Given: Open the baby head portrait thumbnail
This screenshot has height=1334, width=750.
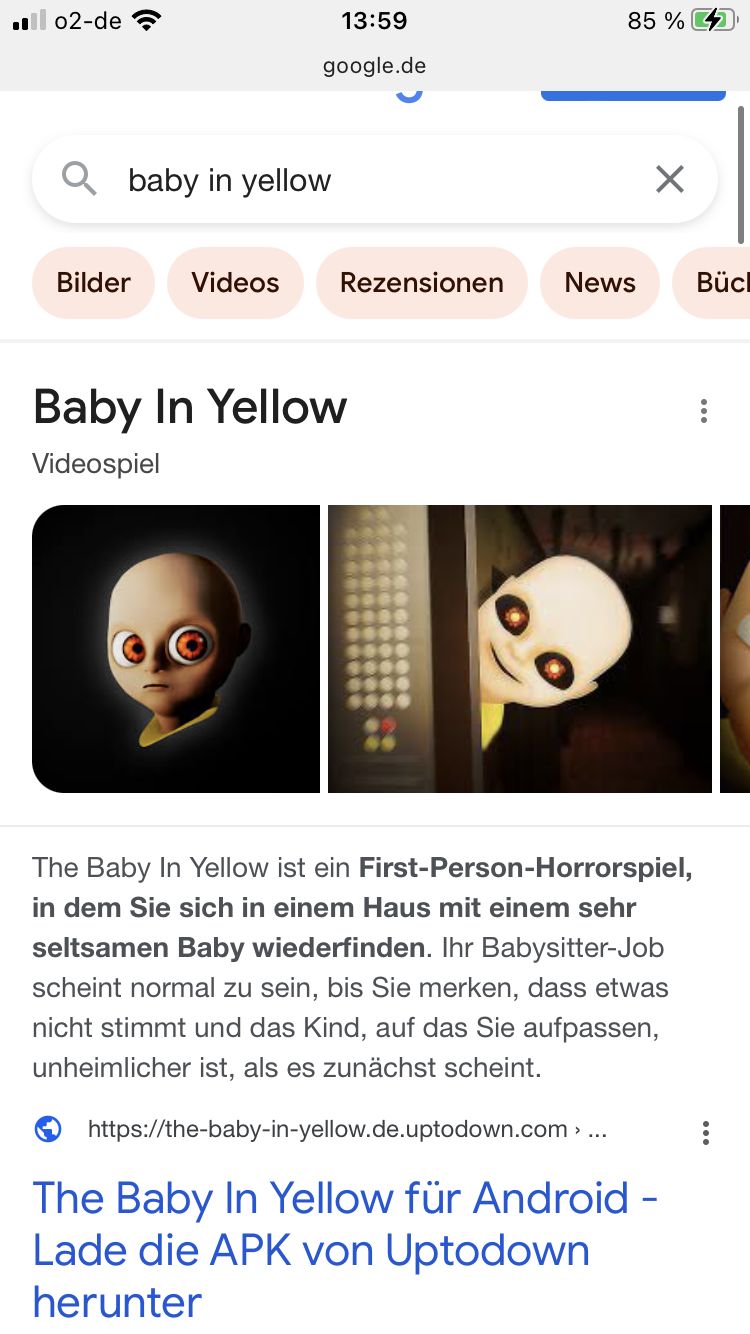Looking at the screenshot, I should 176,649.
